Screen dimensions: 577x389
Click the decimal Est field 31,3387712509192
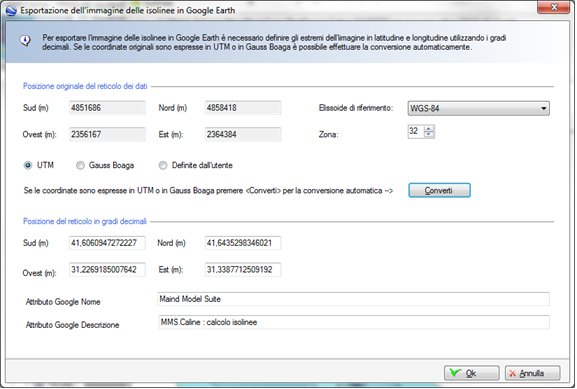coord(243,269)
